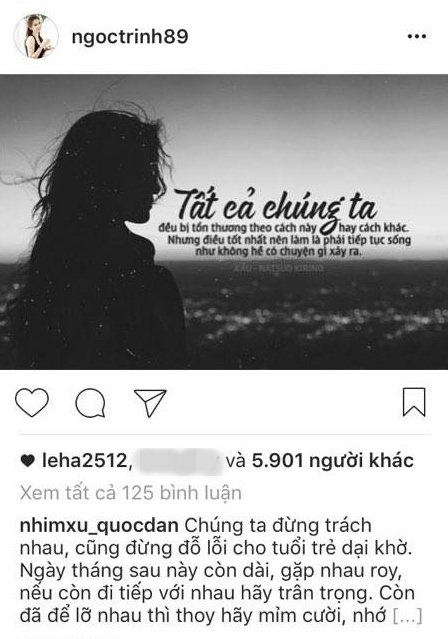Expand truncated comment with the [...] marker
The width and height of the screenshot is (448, 639).
[x=407, y=615]
